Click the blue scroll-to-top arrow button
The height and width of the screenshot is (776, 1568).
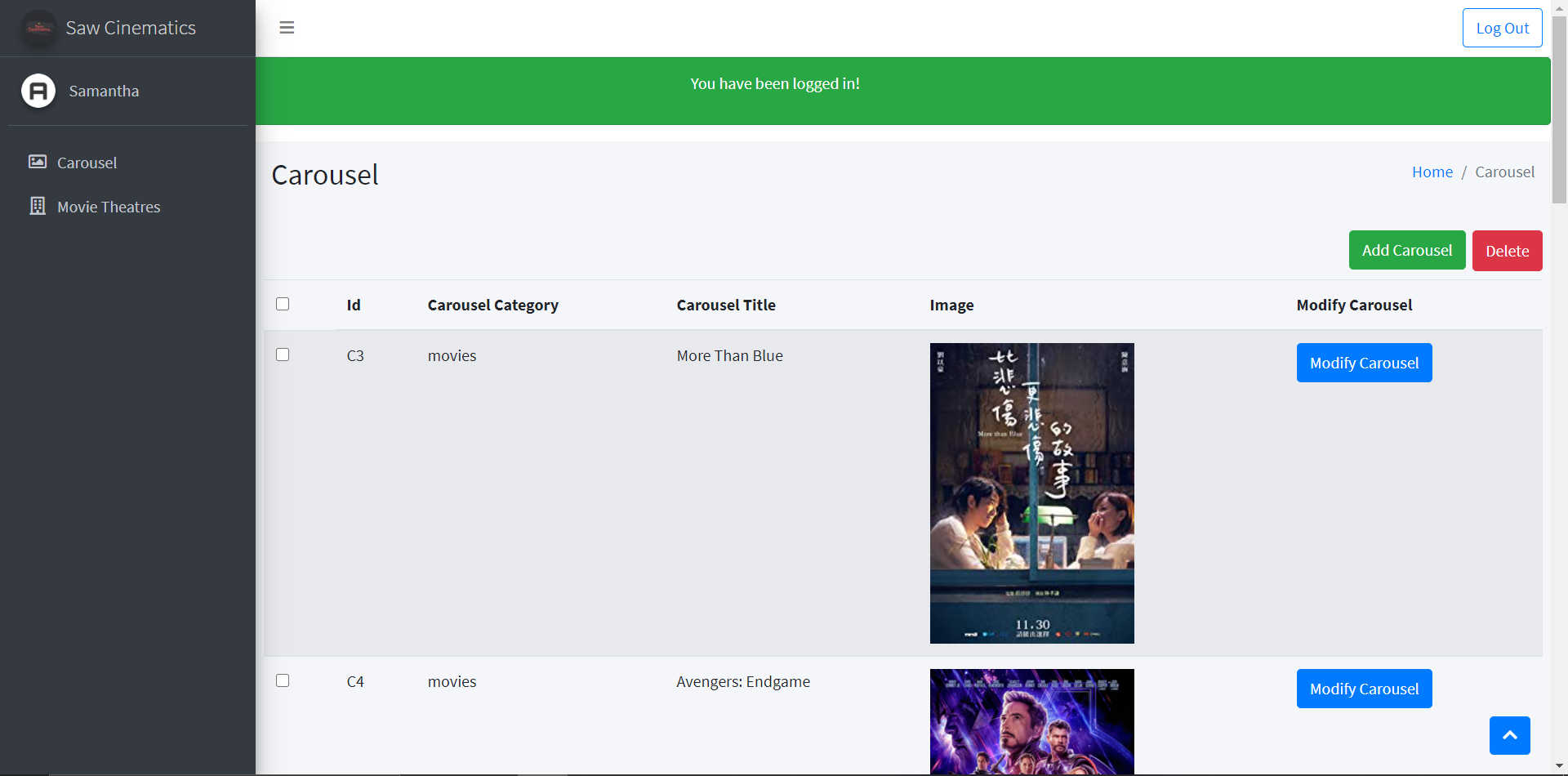pos(1509,735)
